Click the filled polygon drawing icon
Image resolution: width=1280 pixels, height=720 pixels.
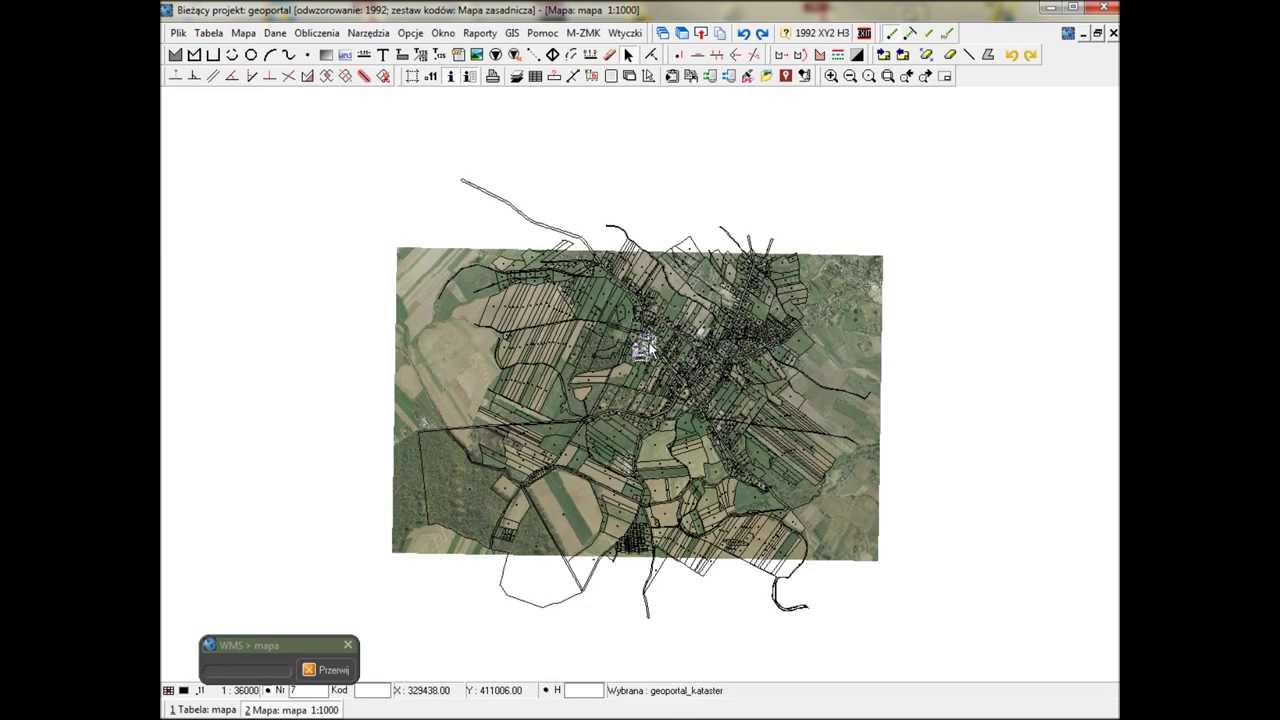click(175, 55)
